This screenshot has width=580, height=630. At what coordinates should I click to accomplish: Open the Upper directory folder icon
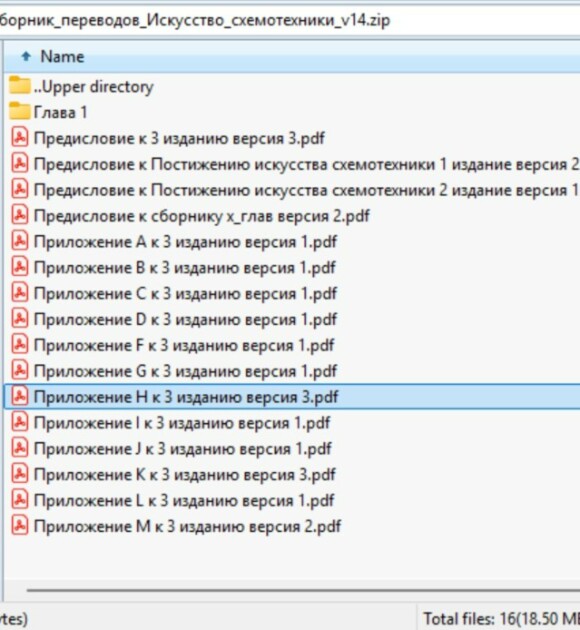20,86
